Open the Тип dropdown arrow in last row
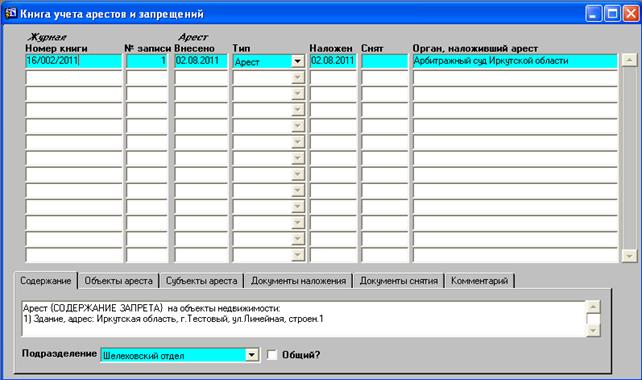This screenshot has width=642, height=380. 298,255
